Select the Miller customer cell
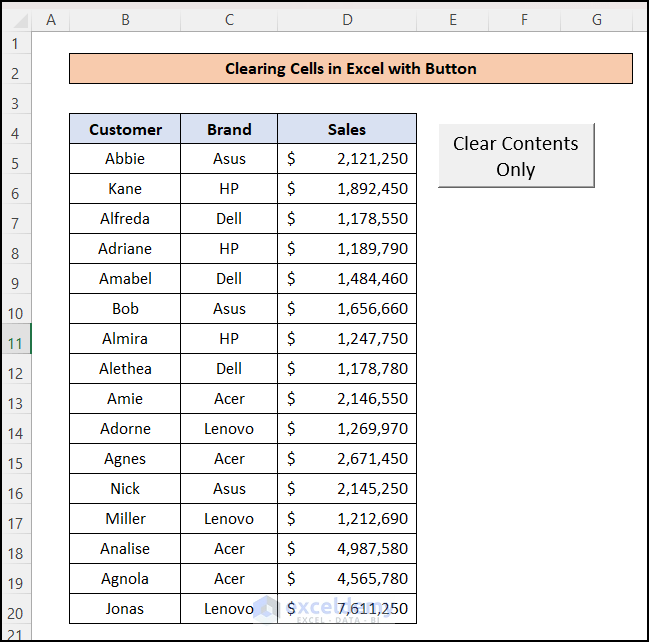Screen dimensions: 649x642 click(x=125, y=519)
